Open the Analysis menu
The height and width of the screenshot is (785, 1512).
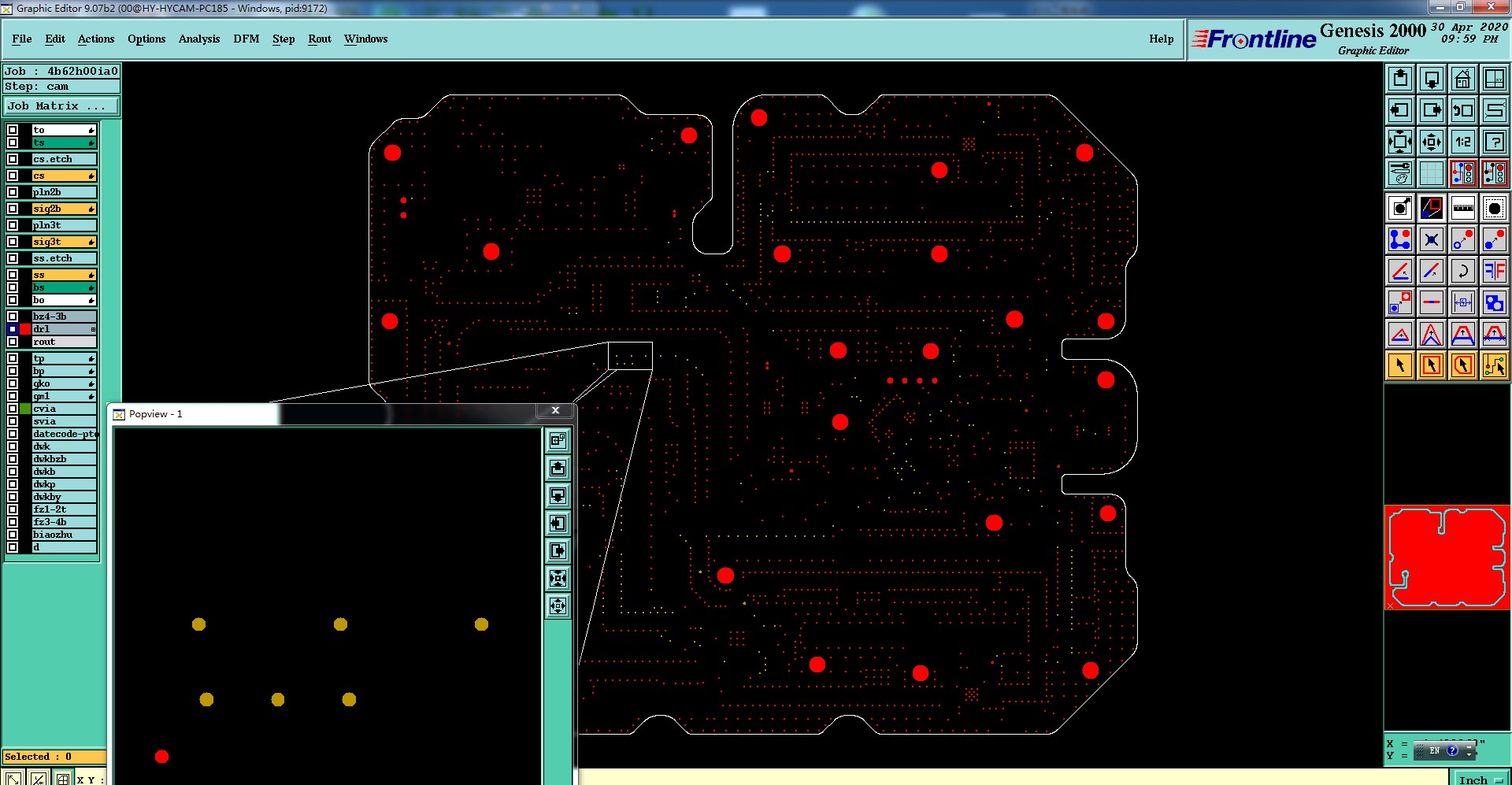click(x=199, y=39)
